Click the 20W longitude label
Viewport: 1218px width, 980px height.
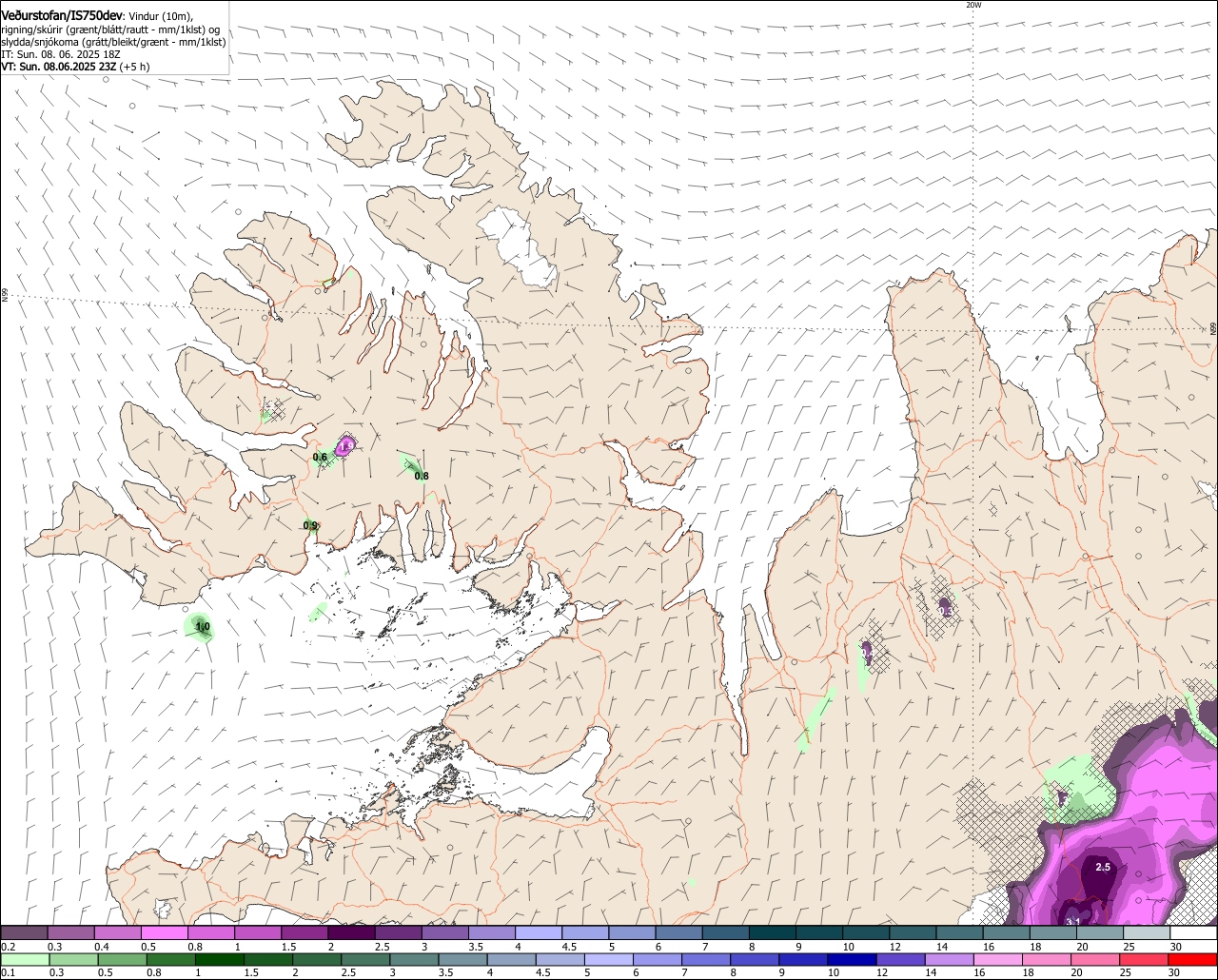tap(972, 5)
